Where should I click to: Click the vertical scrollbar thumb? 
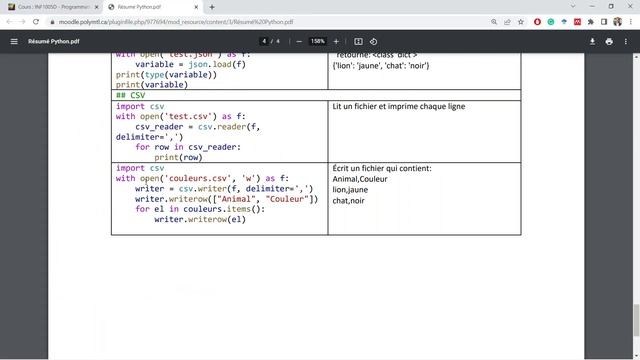coord(636,320)
